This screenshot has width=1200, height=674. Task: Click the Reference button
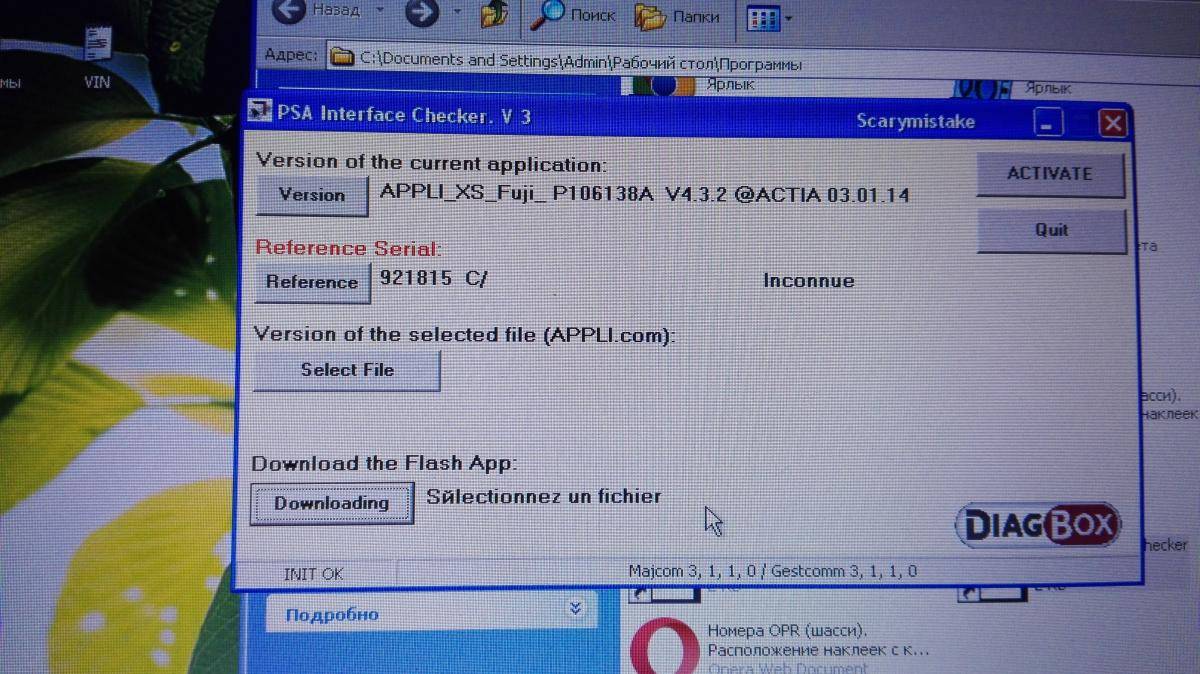[311, 282]
